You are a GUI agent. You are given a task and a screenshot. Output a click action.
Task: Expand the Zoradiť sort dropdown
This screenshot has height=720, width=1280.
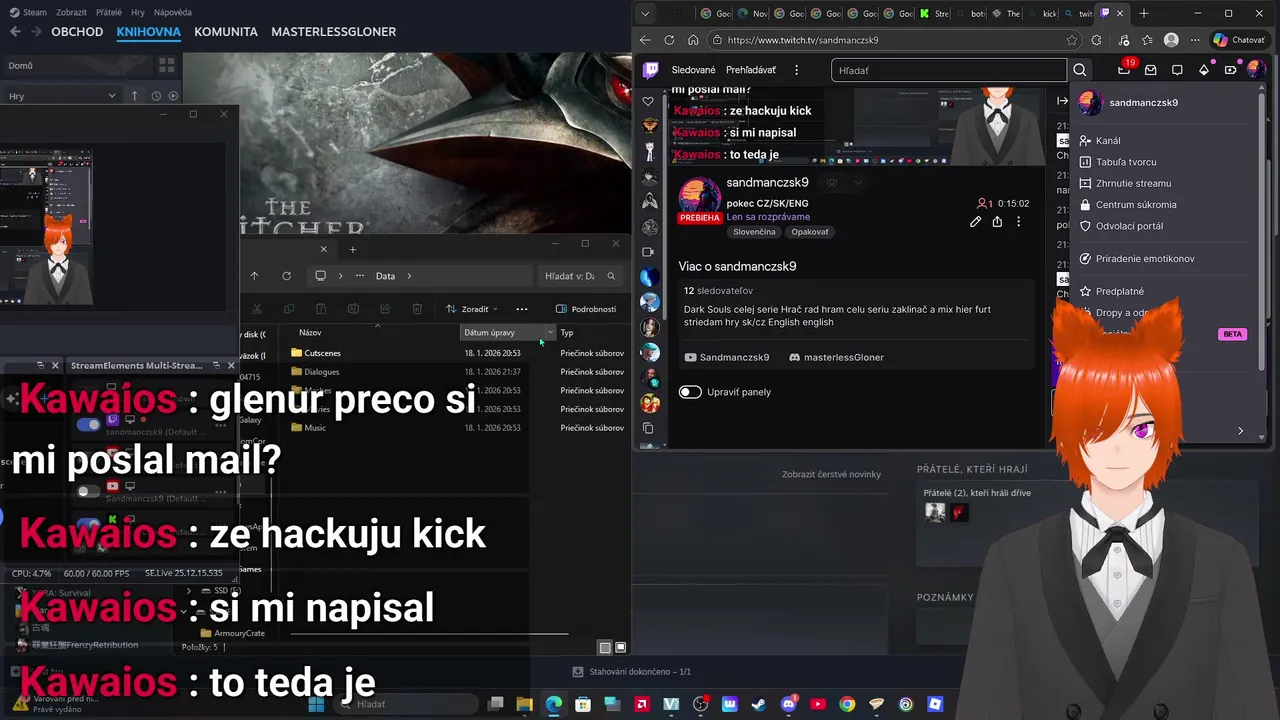click(x=472, y=309)
